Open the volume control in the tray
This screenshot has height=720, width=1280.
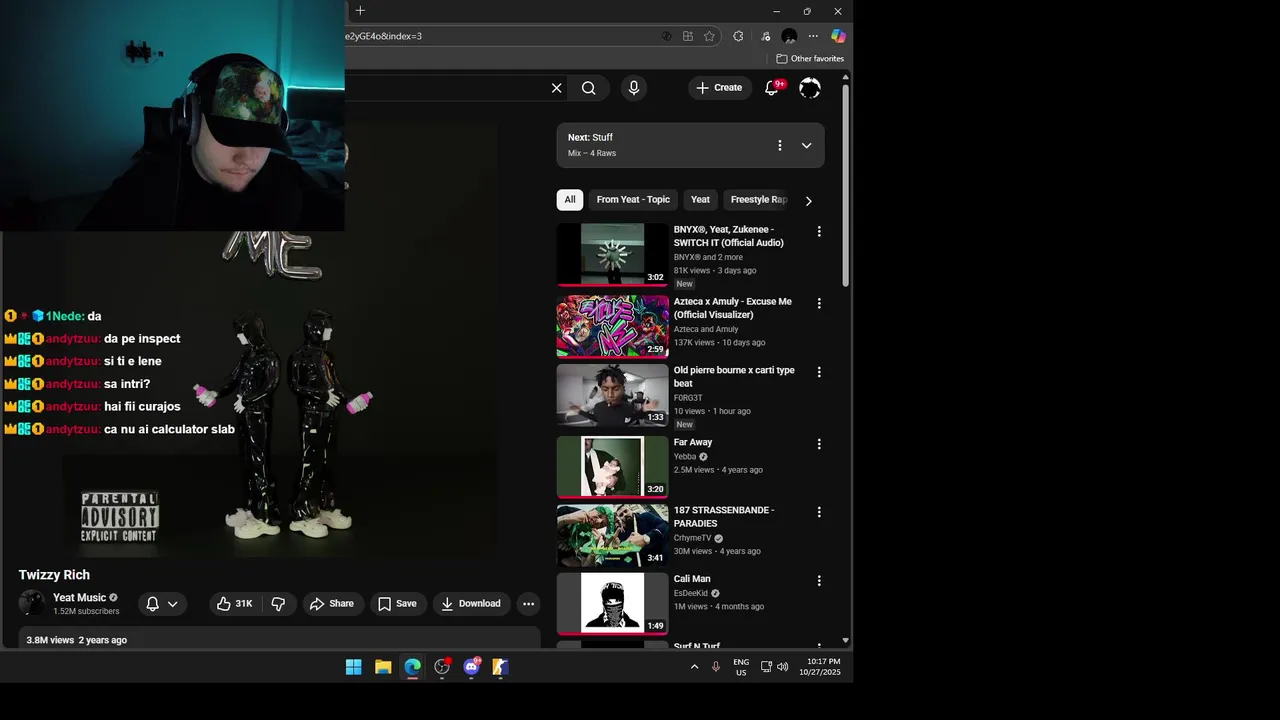tap(782, 667)
